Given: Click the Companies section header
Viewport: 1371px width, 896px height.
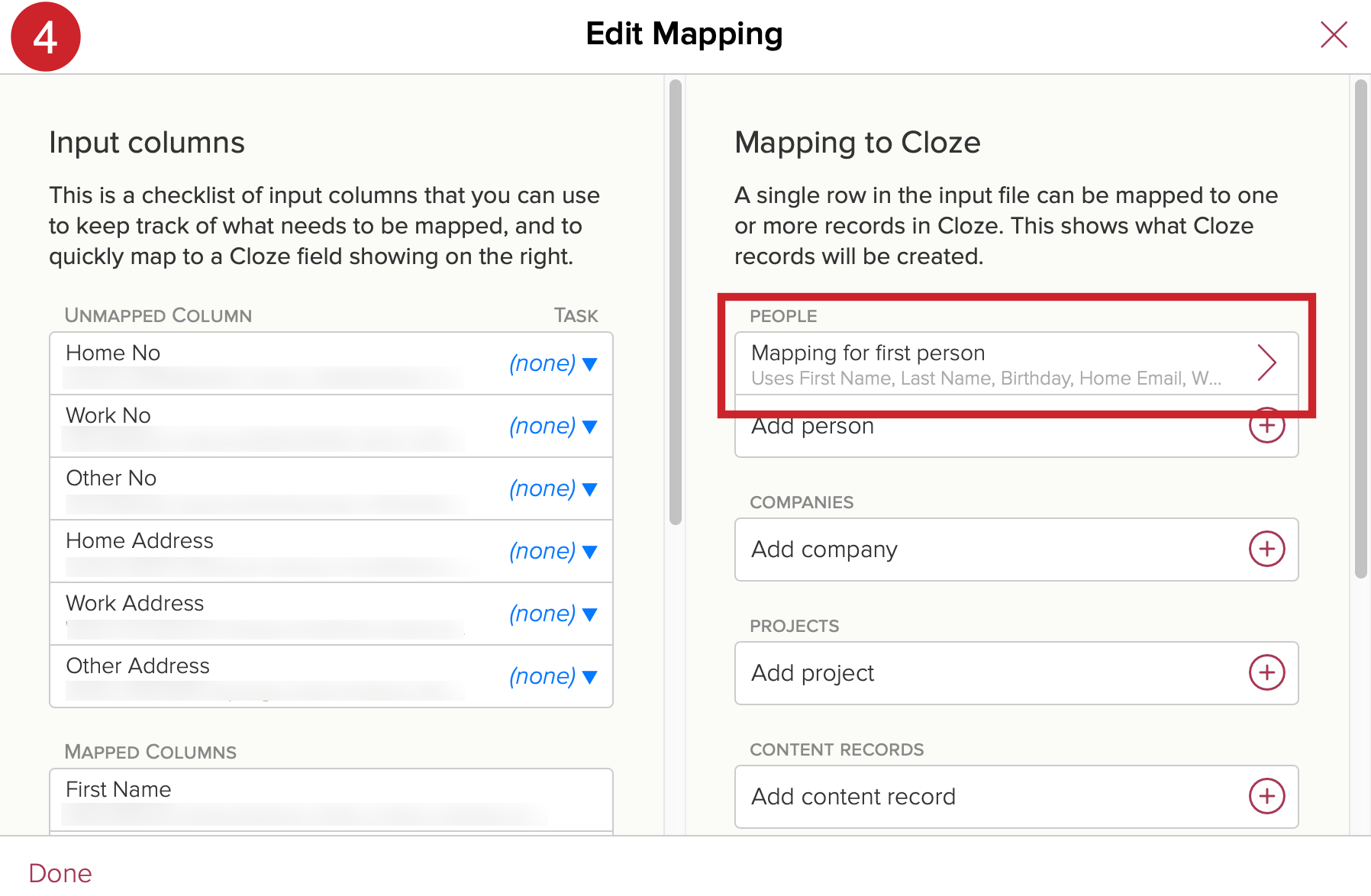Looking at the screenshot, I should click(802, 502).
